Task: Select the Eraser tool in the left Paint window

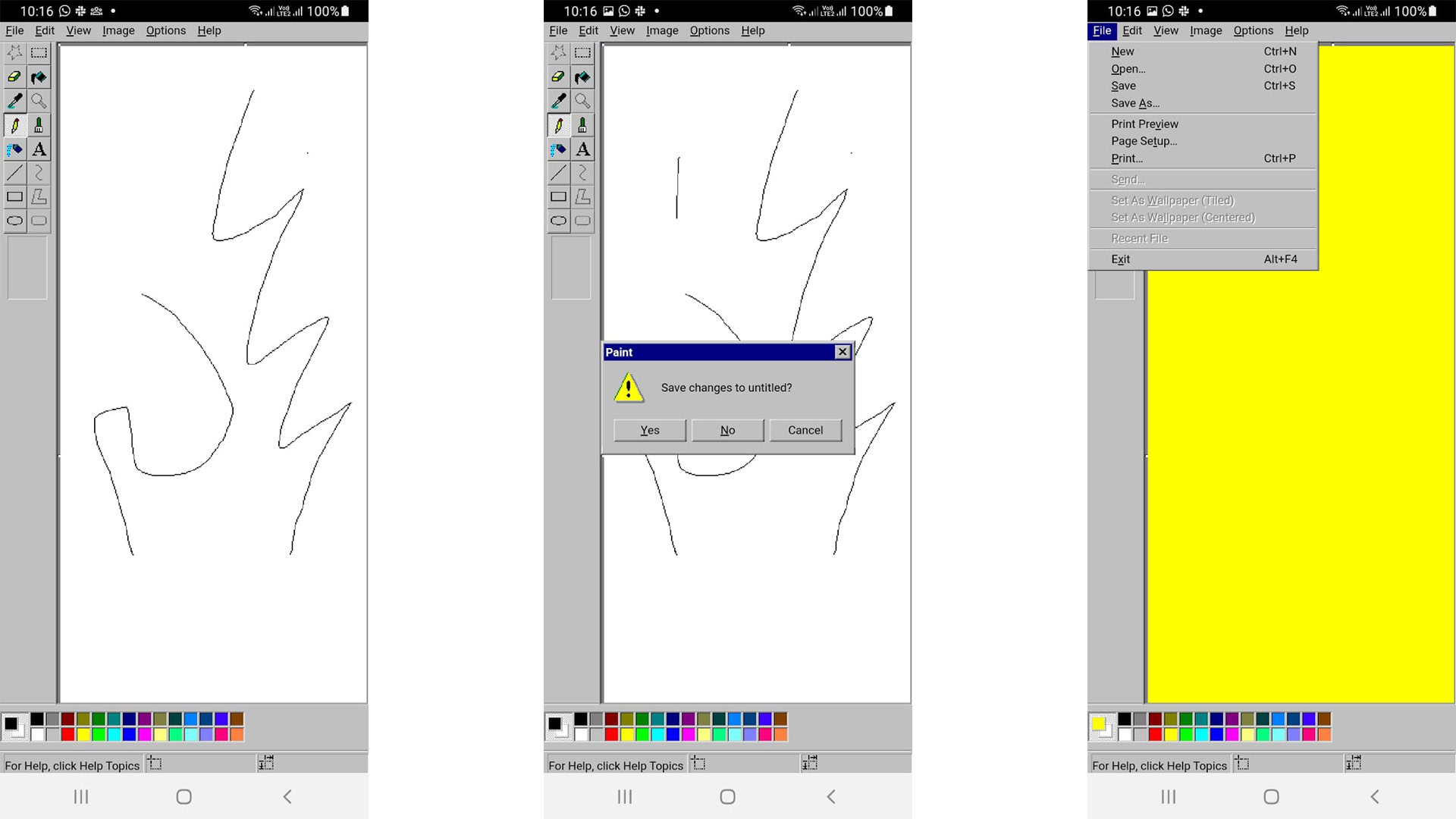Action: [x=14, y=77]
